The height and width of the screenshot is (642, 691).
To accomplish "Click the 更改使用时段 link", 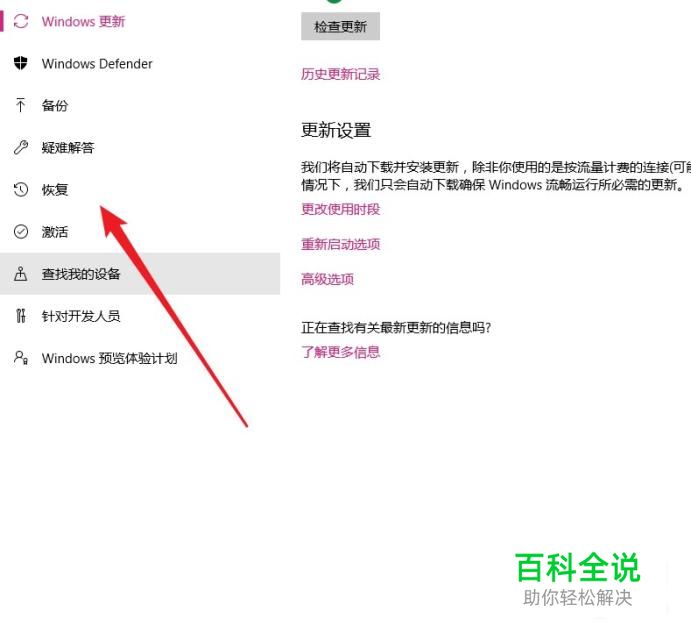I will pos(340,209).
